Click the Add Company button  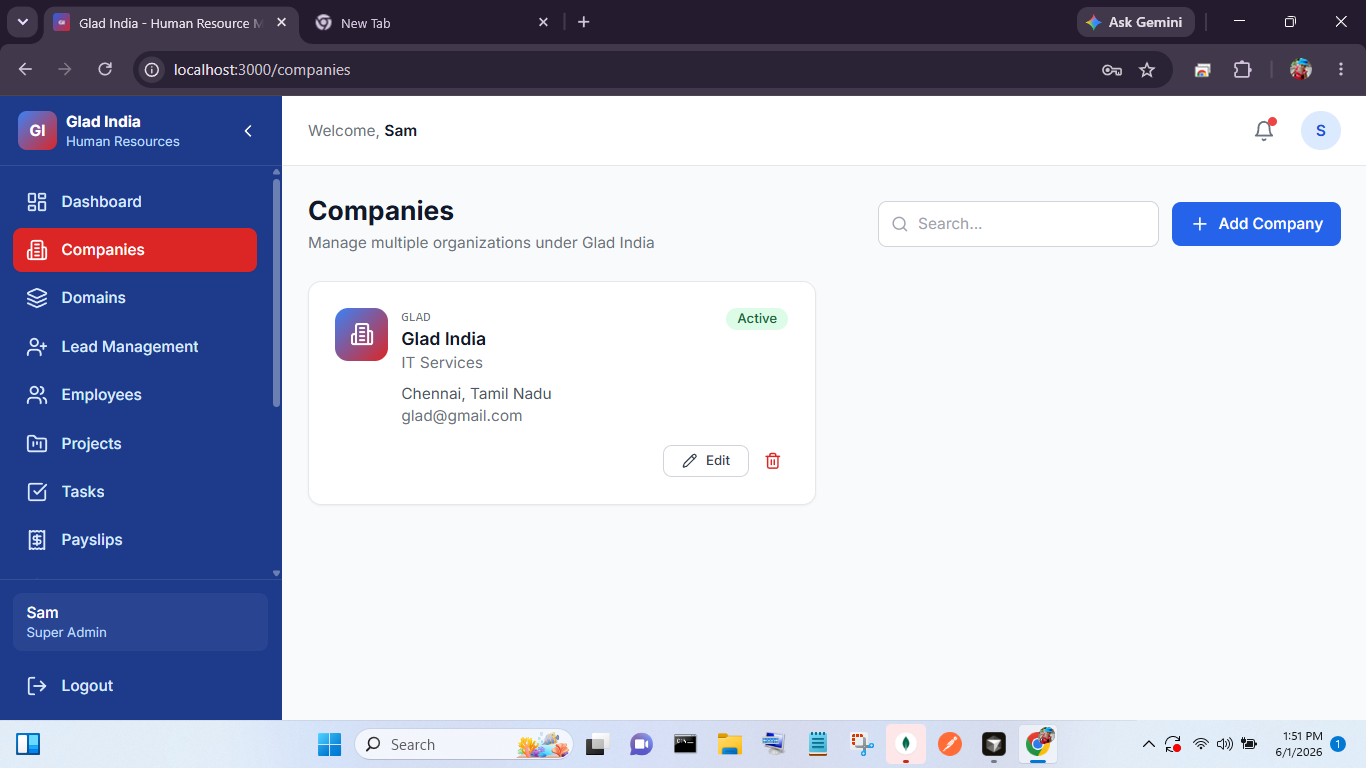(x=1256, y=224)
